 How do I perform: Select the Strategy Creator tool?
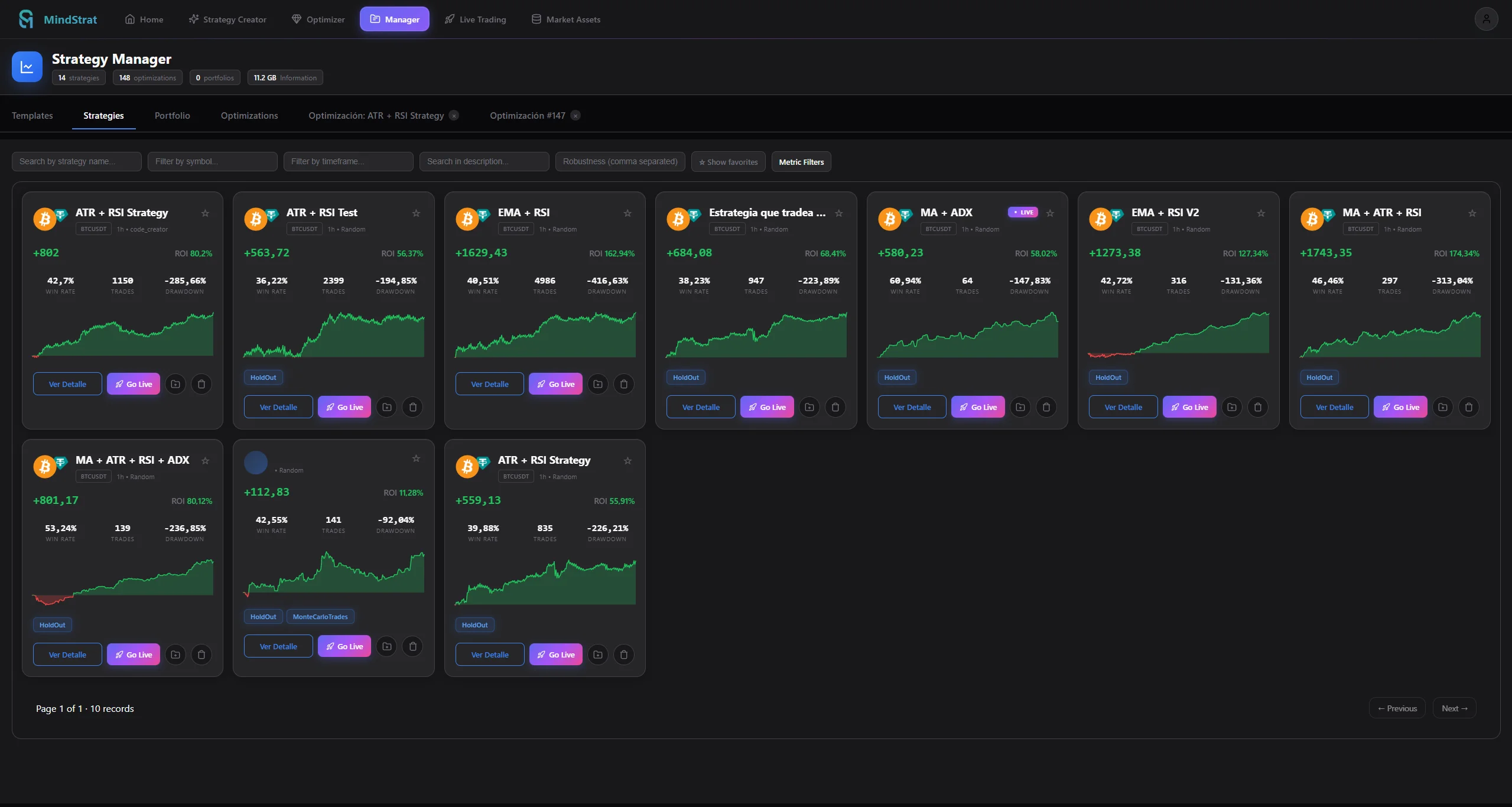point(227,19)
